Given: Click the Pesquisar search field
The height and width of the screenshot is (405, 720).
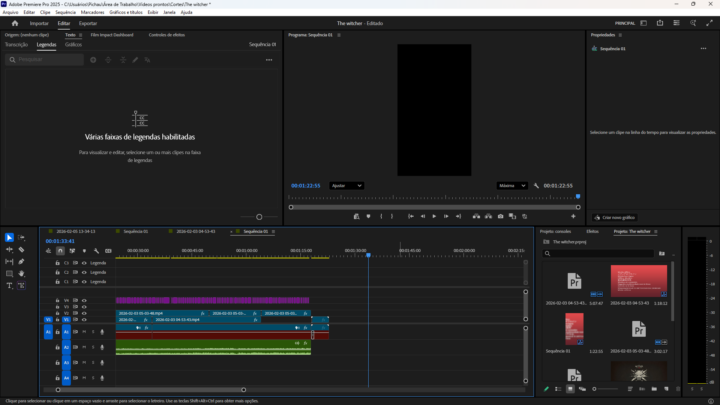Looking at the screenshot, I should pyautogui.click(x=45, y=60).
